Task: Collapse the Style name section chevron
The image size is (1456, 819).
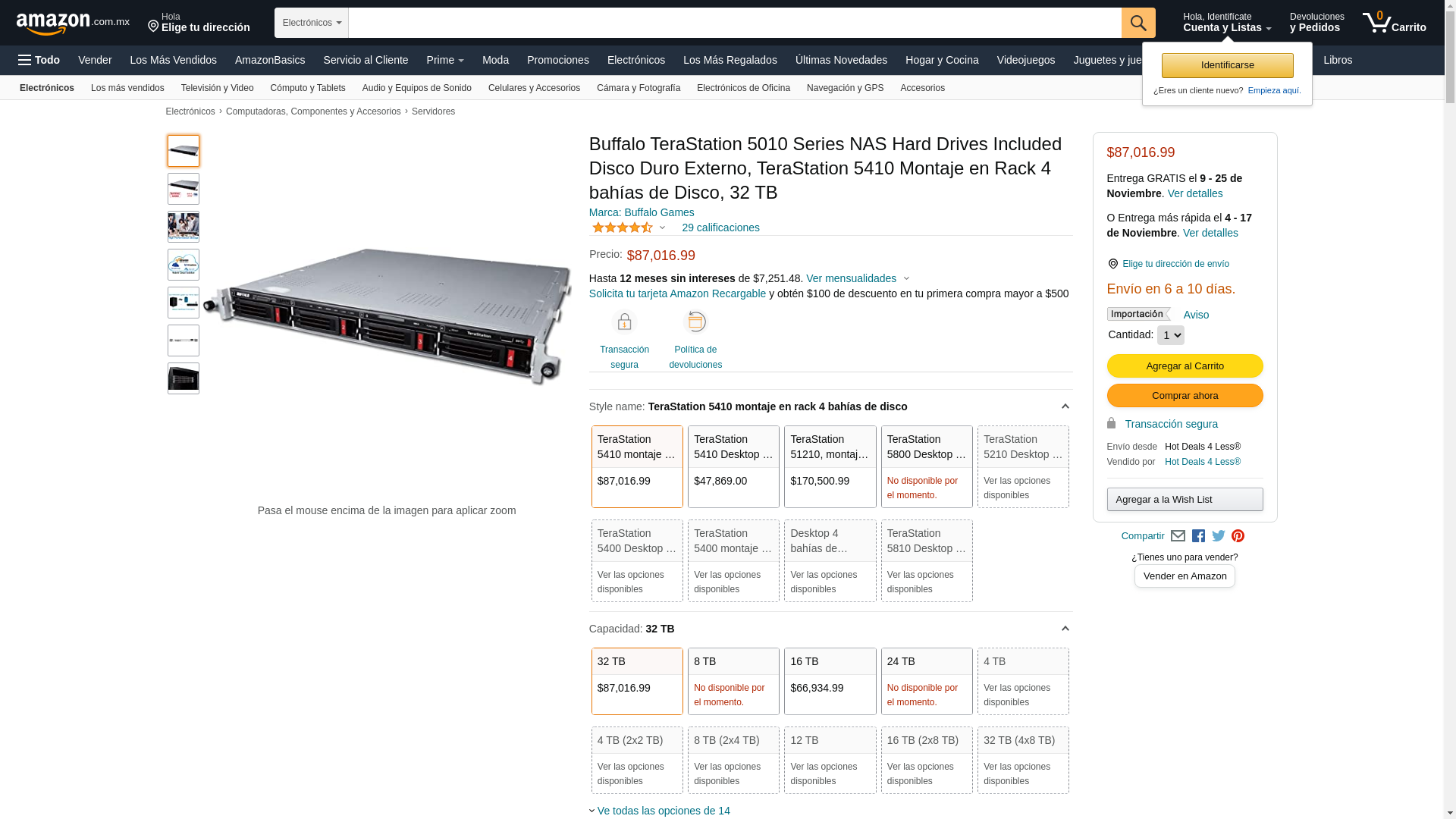Action: click(1065, 406)
